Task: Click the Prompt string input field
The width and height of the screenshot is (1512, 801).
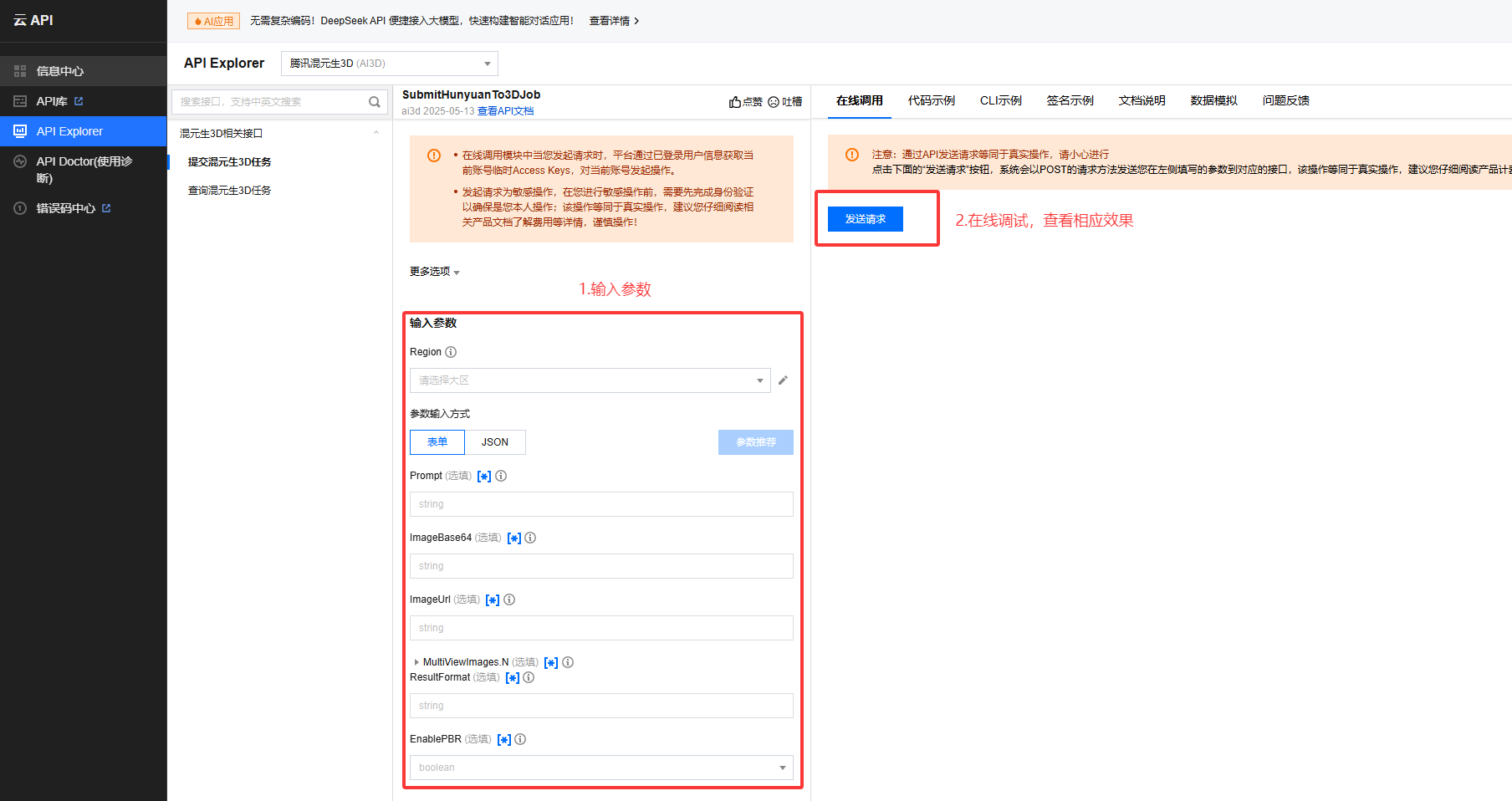Action: (601, 504)
